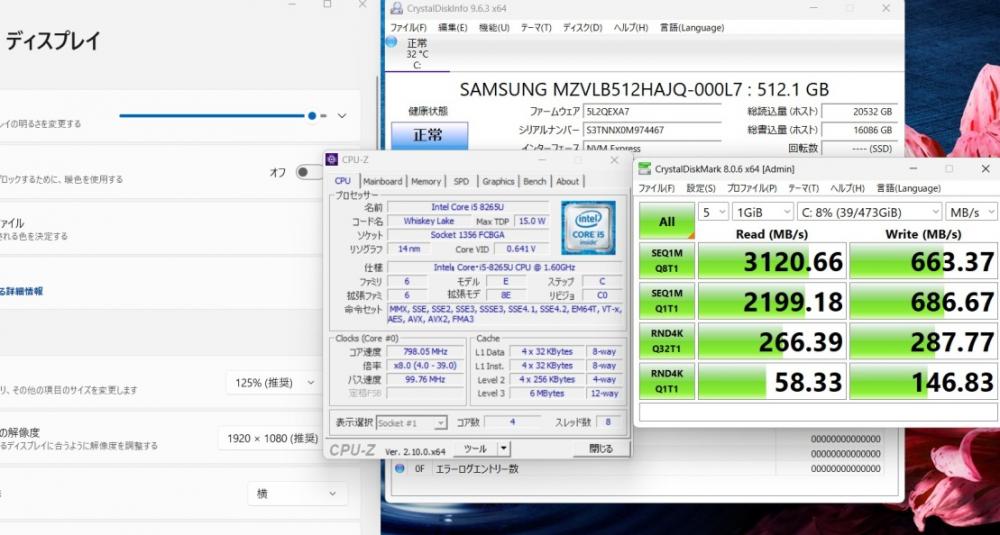This screenshot has width=1000, height=535.
Task: Open ディスク(D) menu in CrystalDiskInfo
Action: 582,28
